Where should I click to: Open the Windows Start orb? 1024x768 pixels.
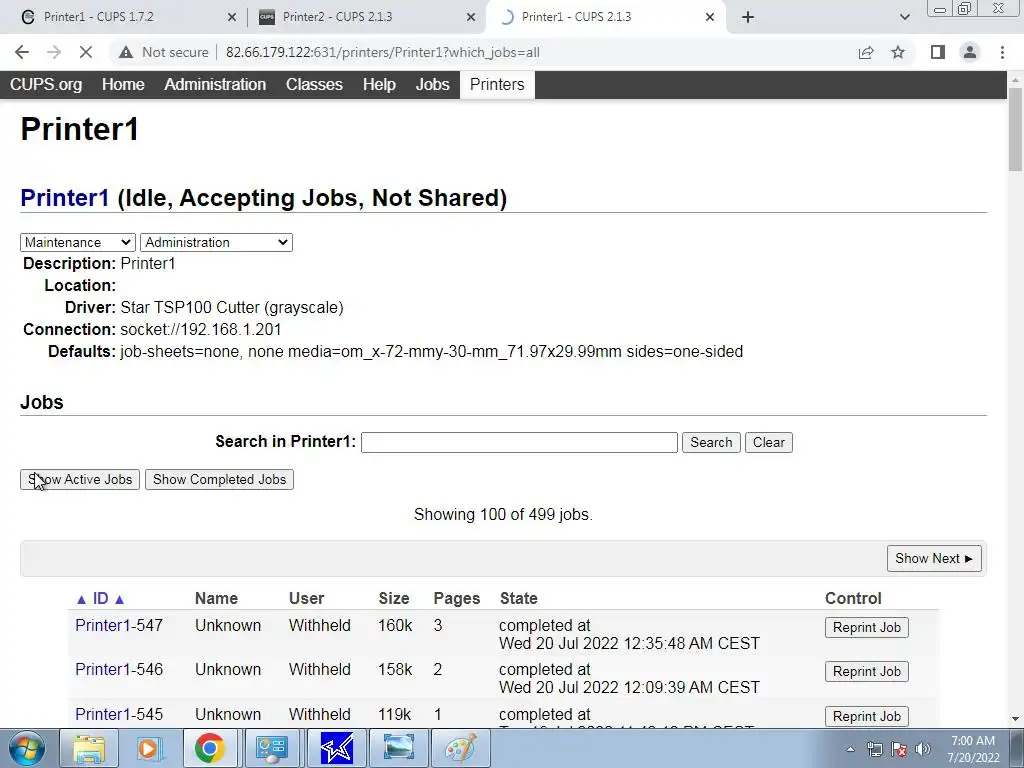26,748
